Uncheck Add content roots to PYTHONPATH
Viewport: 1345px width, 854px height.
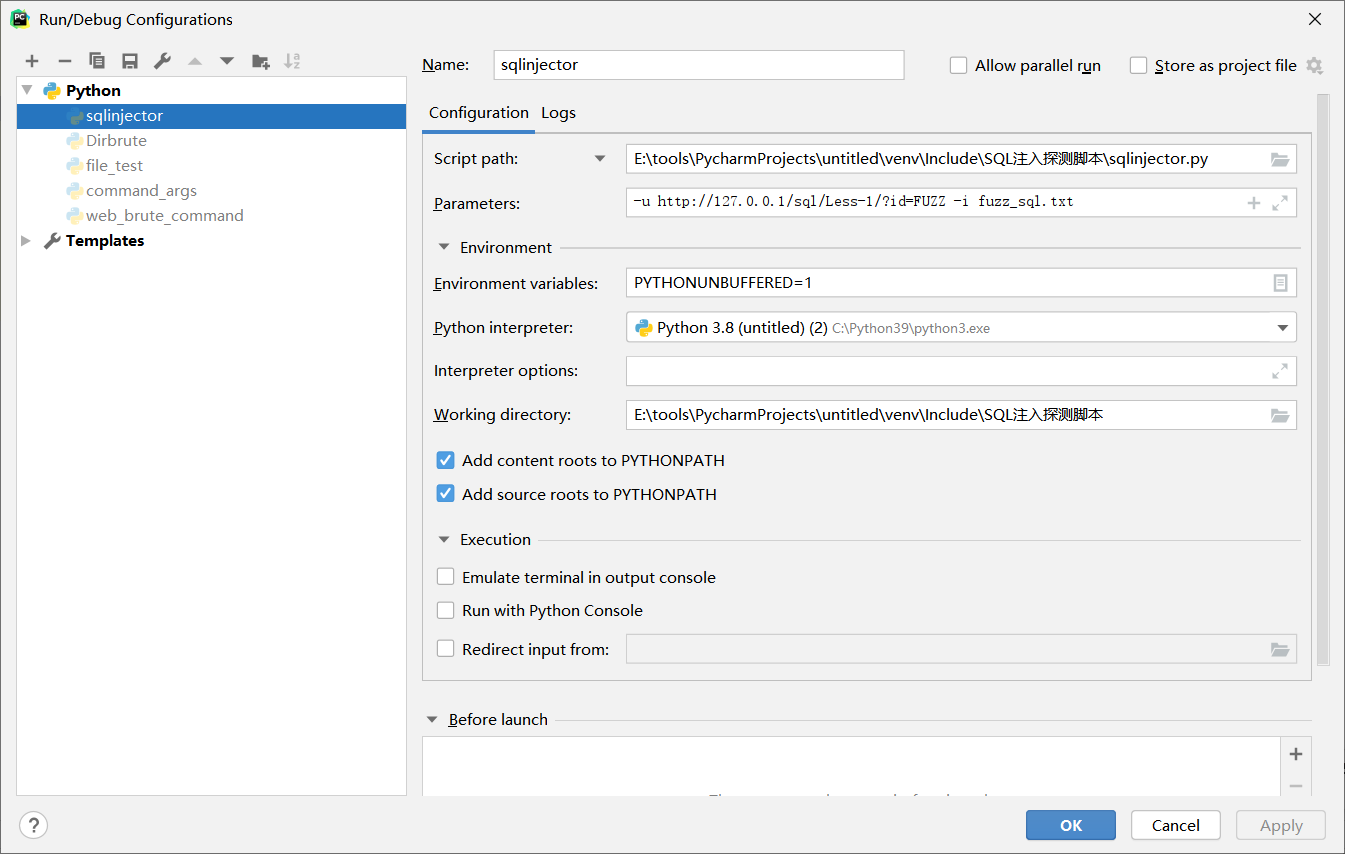coord(446,461)
